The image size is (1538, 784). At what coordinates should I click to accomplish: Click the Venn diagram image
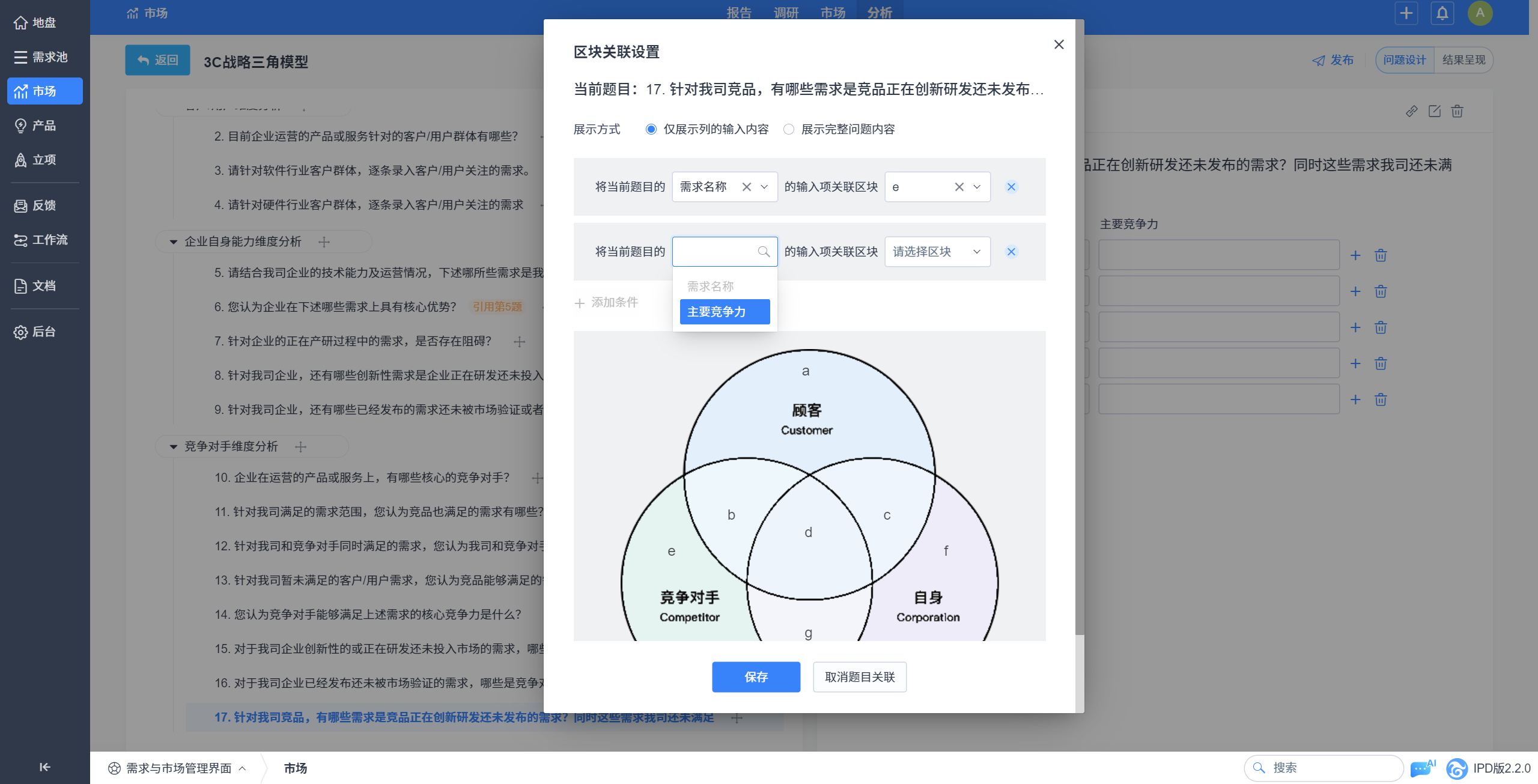click(x=809, y=486)
